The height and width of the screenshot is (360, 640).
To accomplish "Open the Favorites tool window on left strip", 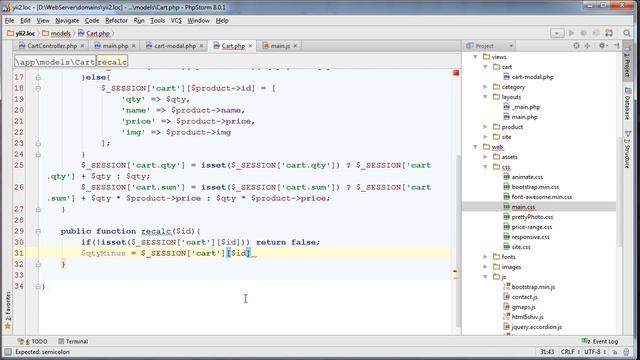I will (x=7, y=310).
